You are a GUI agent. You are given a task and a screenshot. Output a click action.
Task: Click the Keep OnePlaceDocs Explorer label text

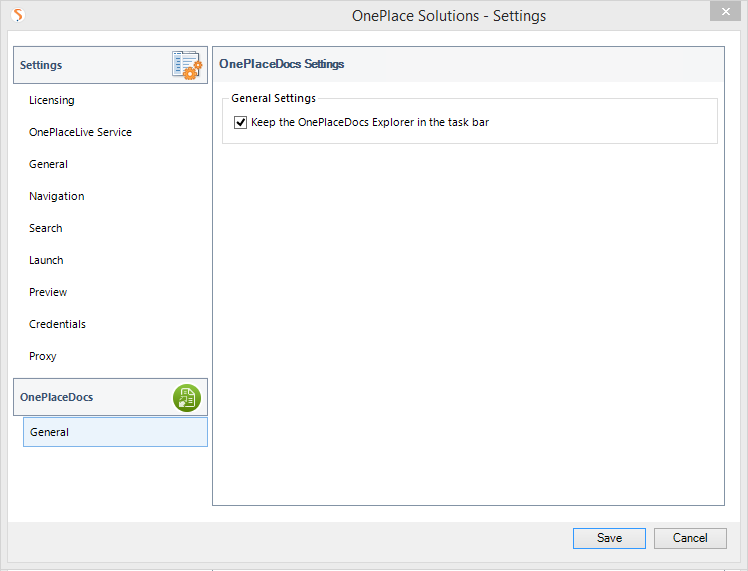(370, 122)
